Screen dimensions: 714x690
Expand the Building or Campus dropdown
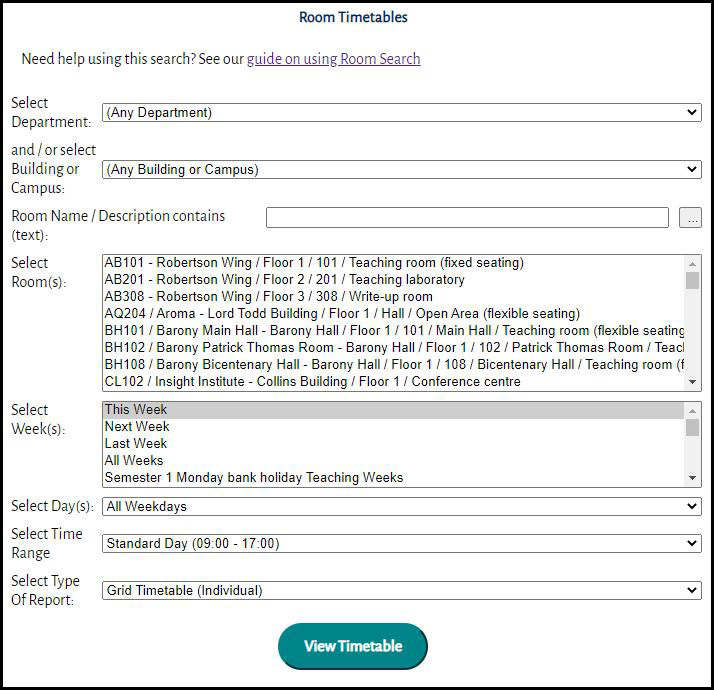coord(401,170)
